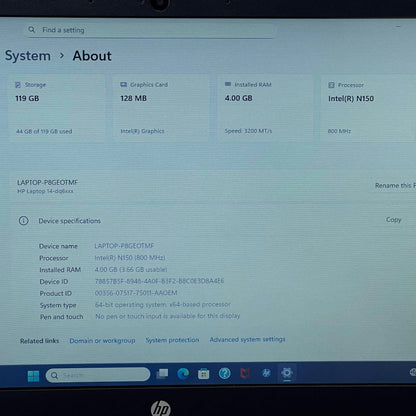416x416 pixels.
Task: Select the LAPTOP-P8GEOTMF device name value
Action: pyautogui.click(x=124, y=246)
